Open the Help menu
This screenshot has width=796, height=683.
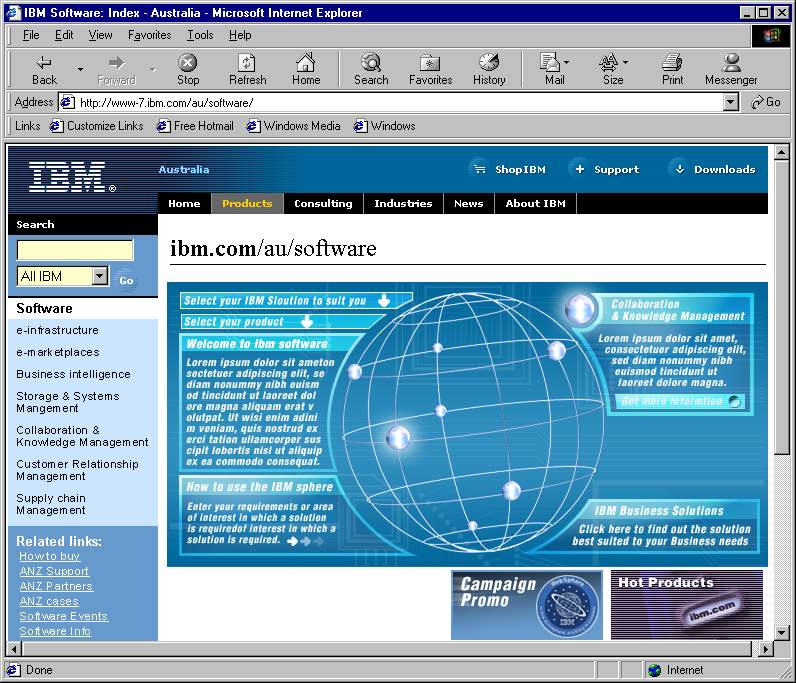[x=240, y=35]
